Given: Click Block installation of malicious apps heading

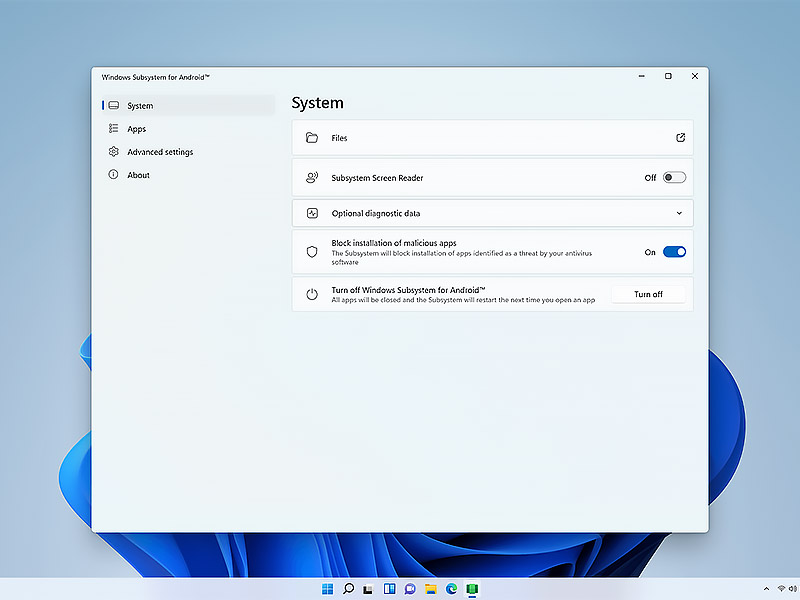Looking at the screenshot, I should coord(394,243).
